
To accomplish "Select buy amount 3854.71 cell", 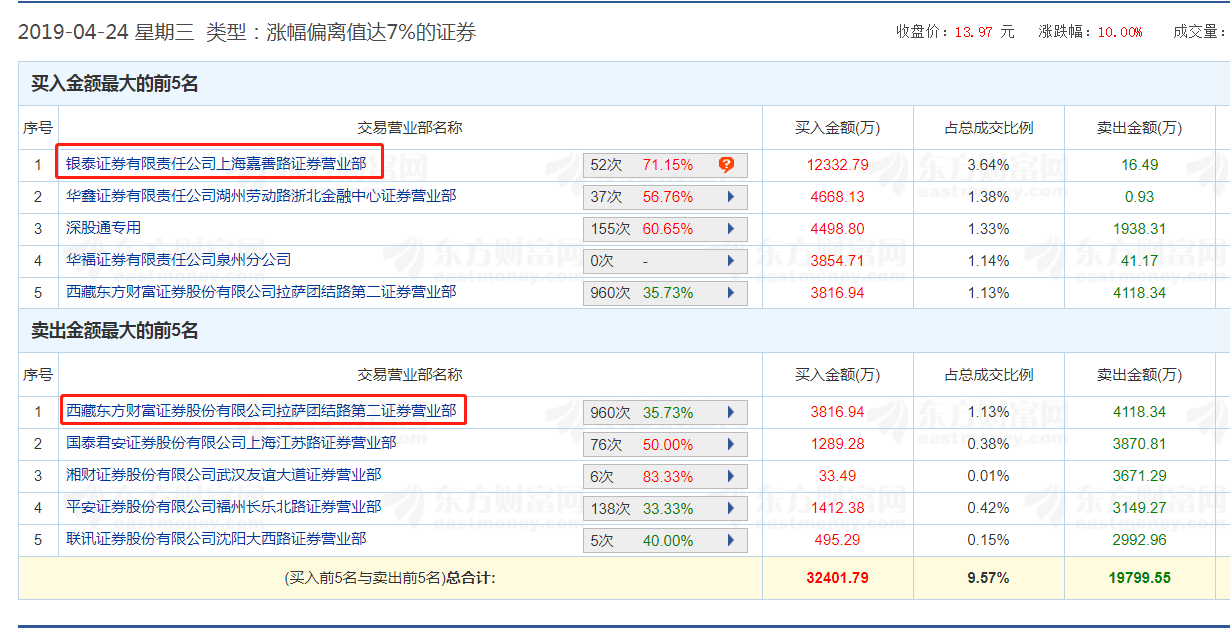I will (x=837, y=261).
